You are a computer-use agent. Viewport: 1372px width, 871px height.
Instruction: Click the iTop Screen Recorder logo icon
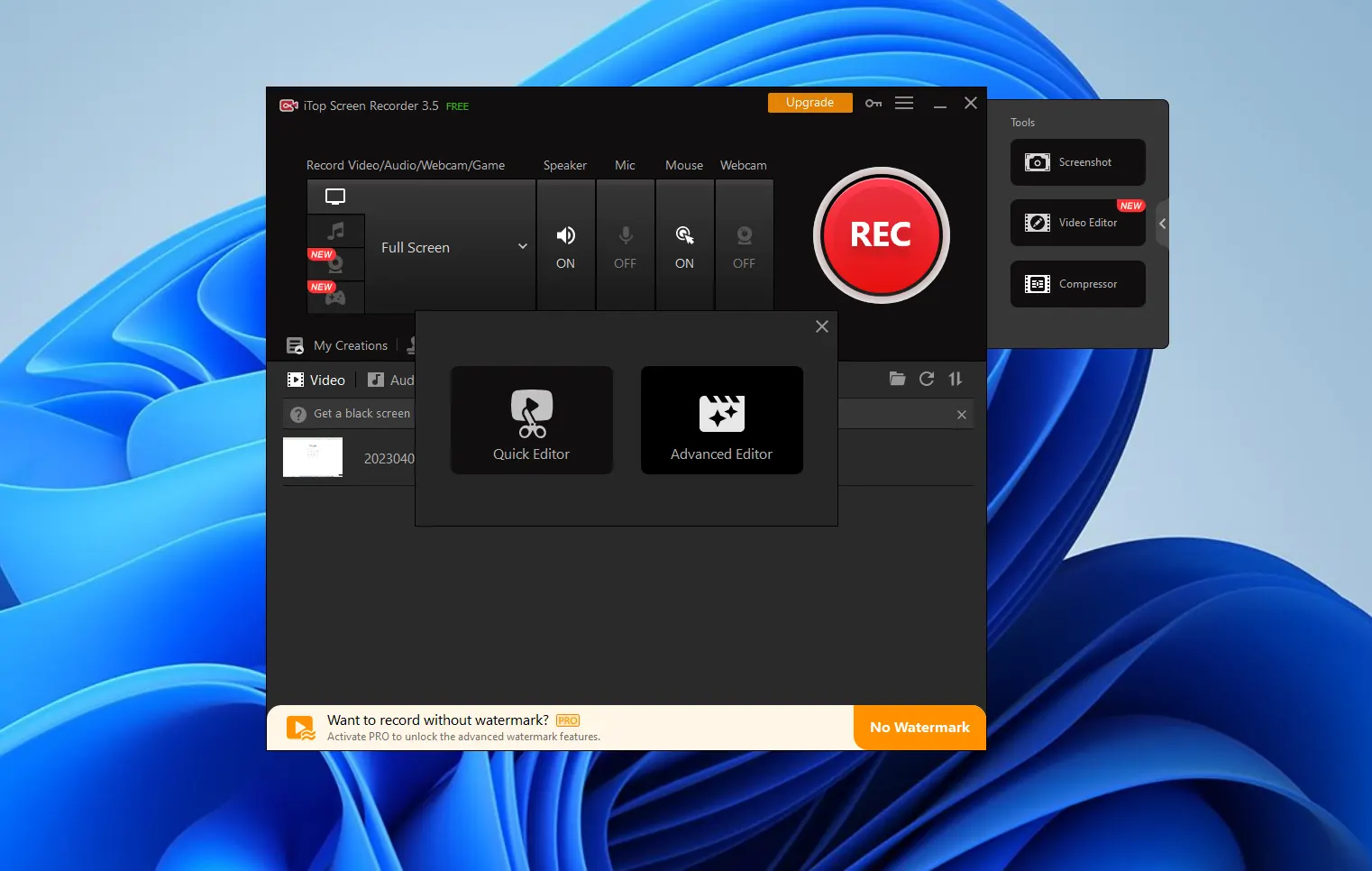click(288, 105)
